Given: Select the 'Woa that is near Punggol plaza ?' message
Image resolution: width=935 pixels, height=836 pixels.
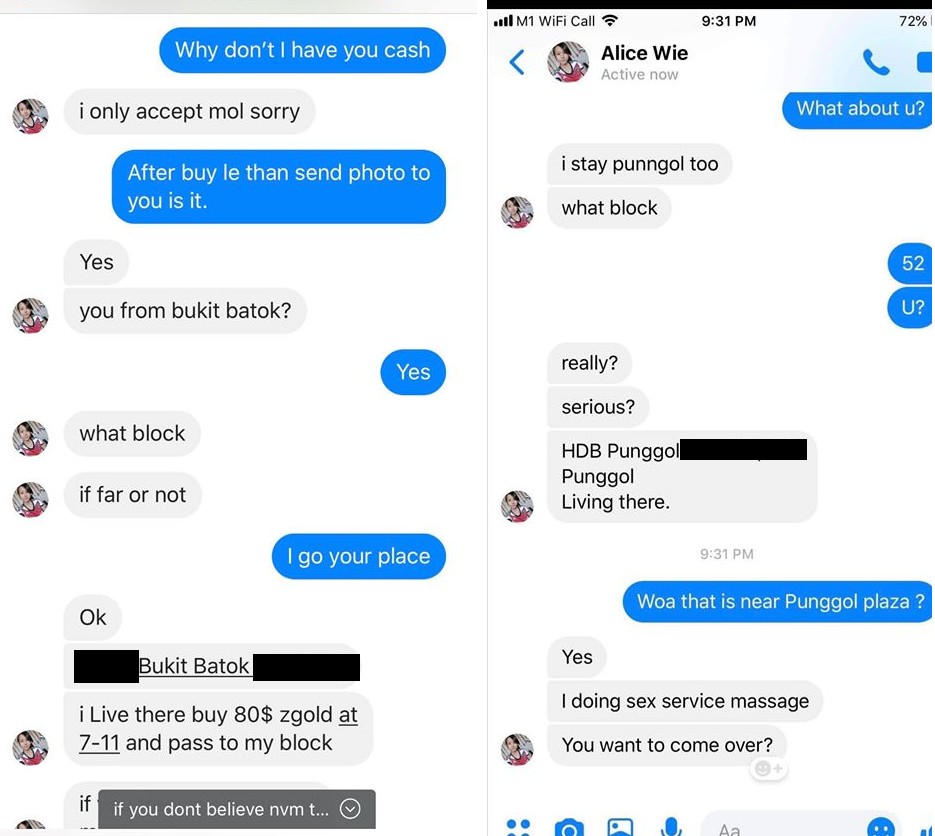Looking at the screenshot, I should (778, 601).
